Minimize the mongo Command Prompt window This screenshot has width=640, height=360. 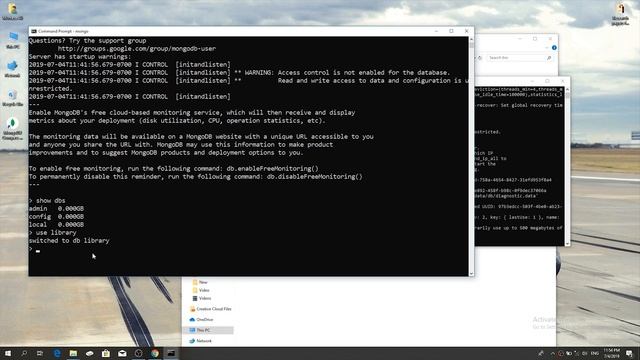436,31
